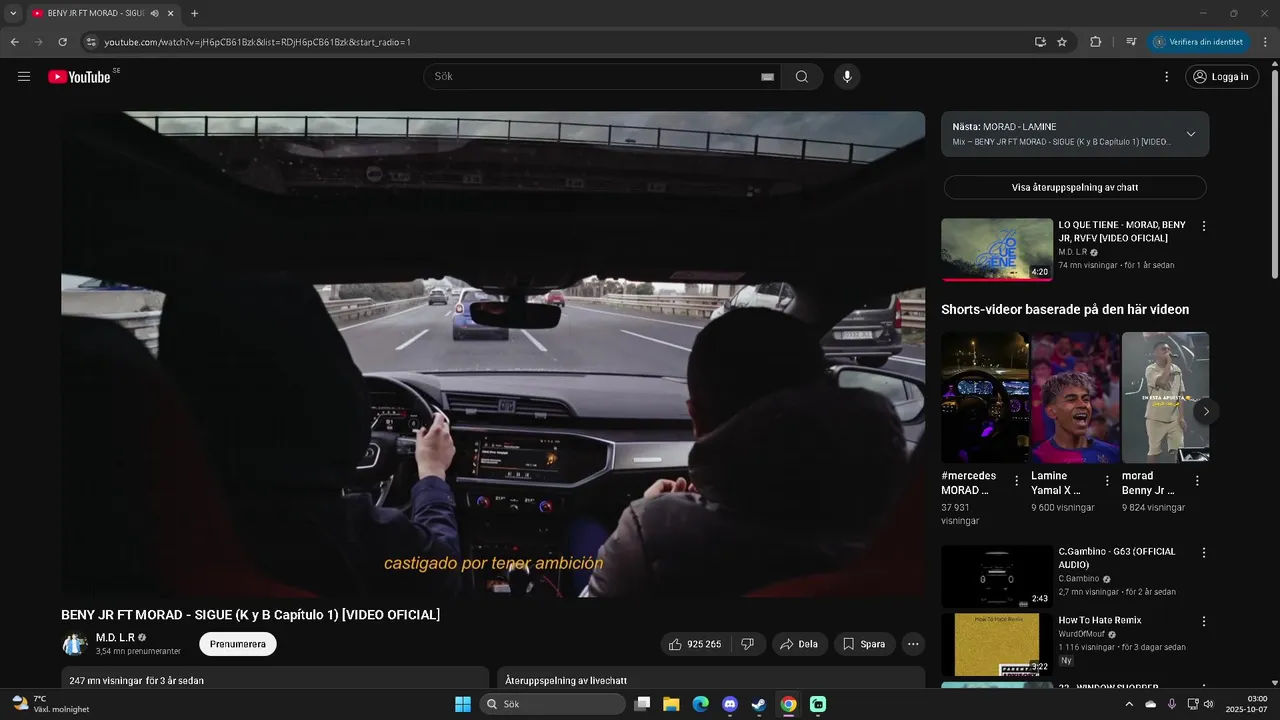The image size is (1280, 720).
Task: Open LO QUE TIENE video thumbnail
Action: click(x=997, y=250)
